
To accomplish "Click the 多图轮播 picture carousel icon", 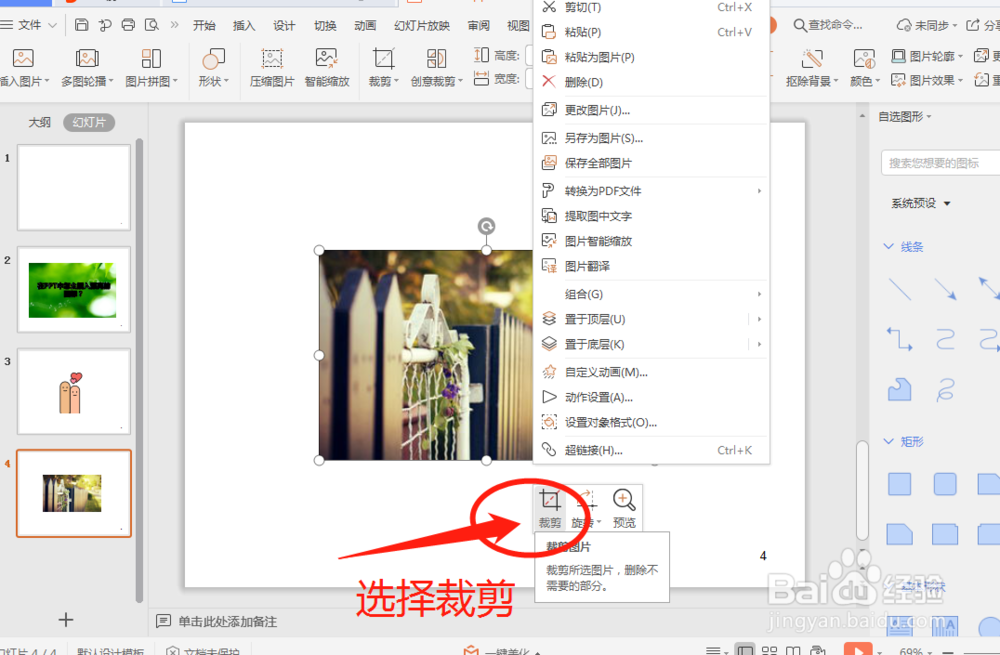I will click(86, 57).
